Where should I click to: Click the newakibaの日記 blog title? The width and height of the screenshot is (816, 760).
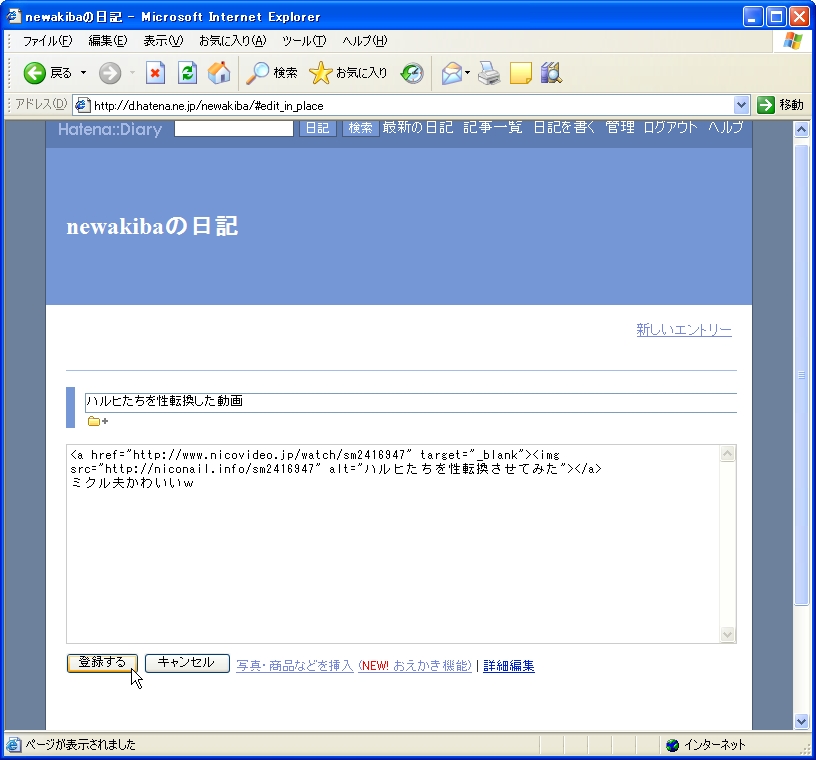pyautogui.click(x=152, y=226)
